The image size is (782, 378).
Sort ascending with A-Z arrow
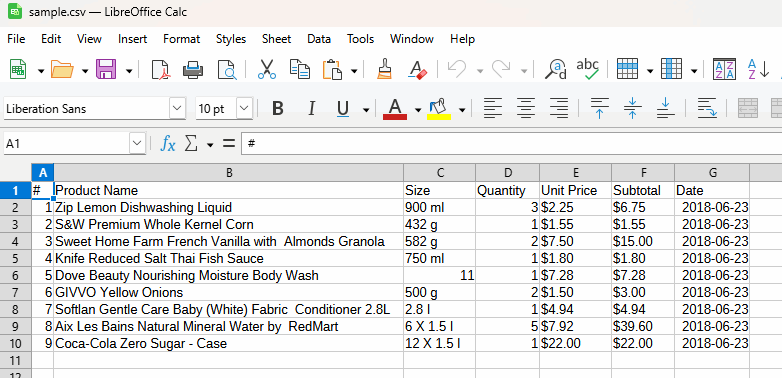tap(758, 69)
